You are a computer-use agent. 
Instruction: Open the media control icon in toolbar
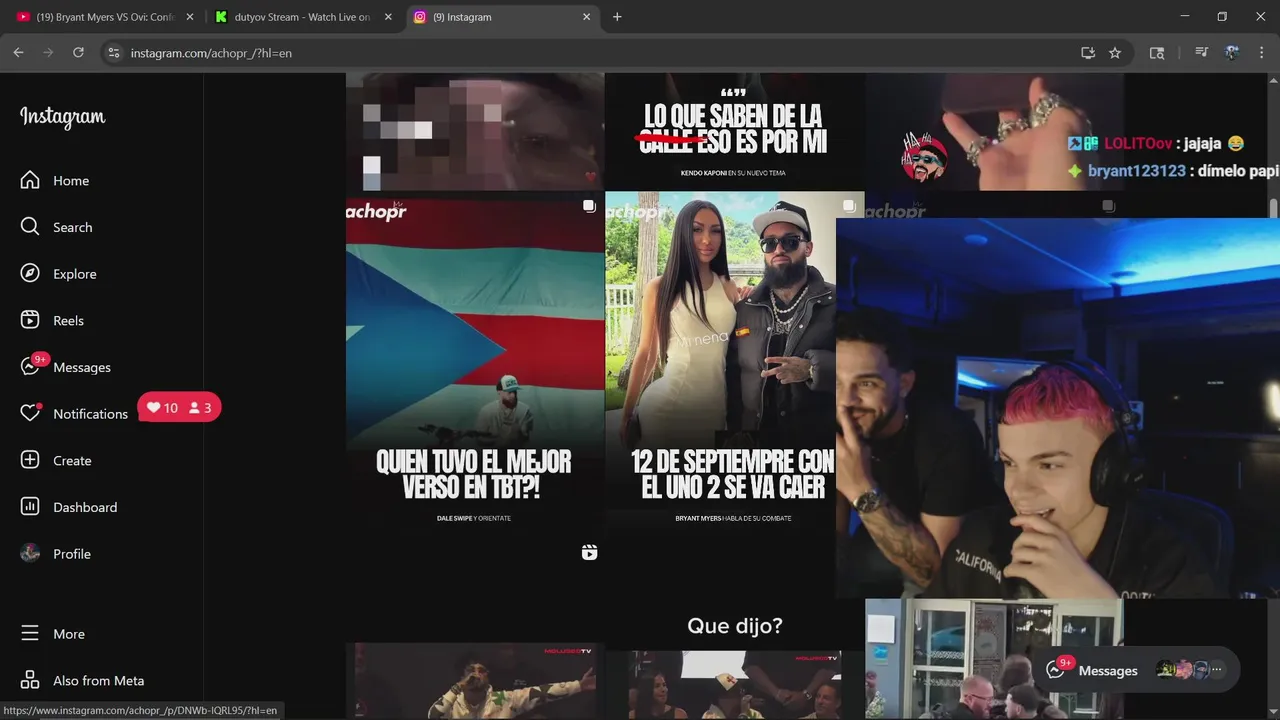pyautogui.click(x=1202, y=53)
